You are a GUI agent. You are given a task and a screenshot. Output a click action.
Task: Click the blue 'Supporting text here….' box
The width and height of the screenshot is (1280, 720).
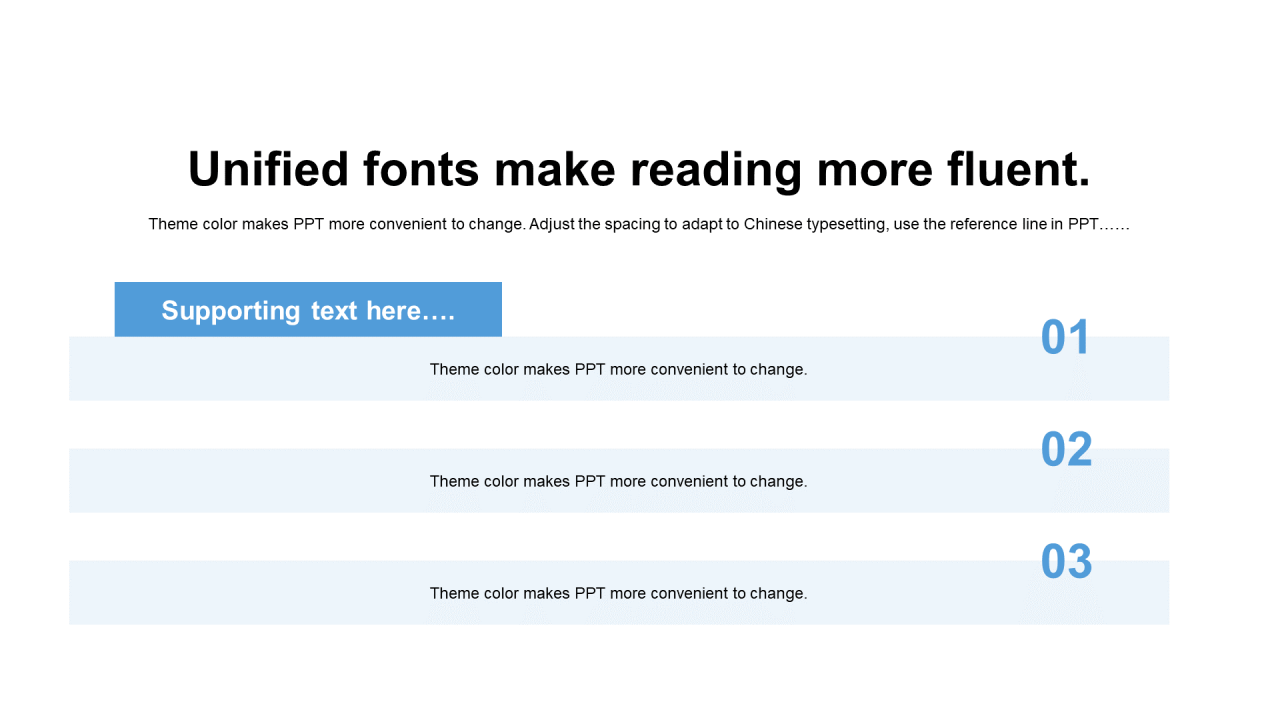[x=308, y=310]
